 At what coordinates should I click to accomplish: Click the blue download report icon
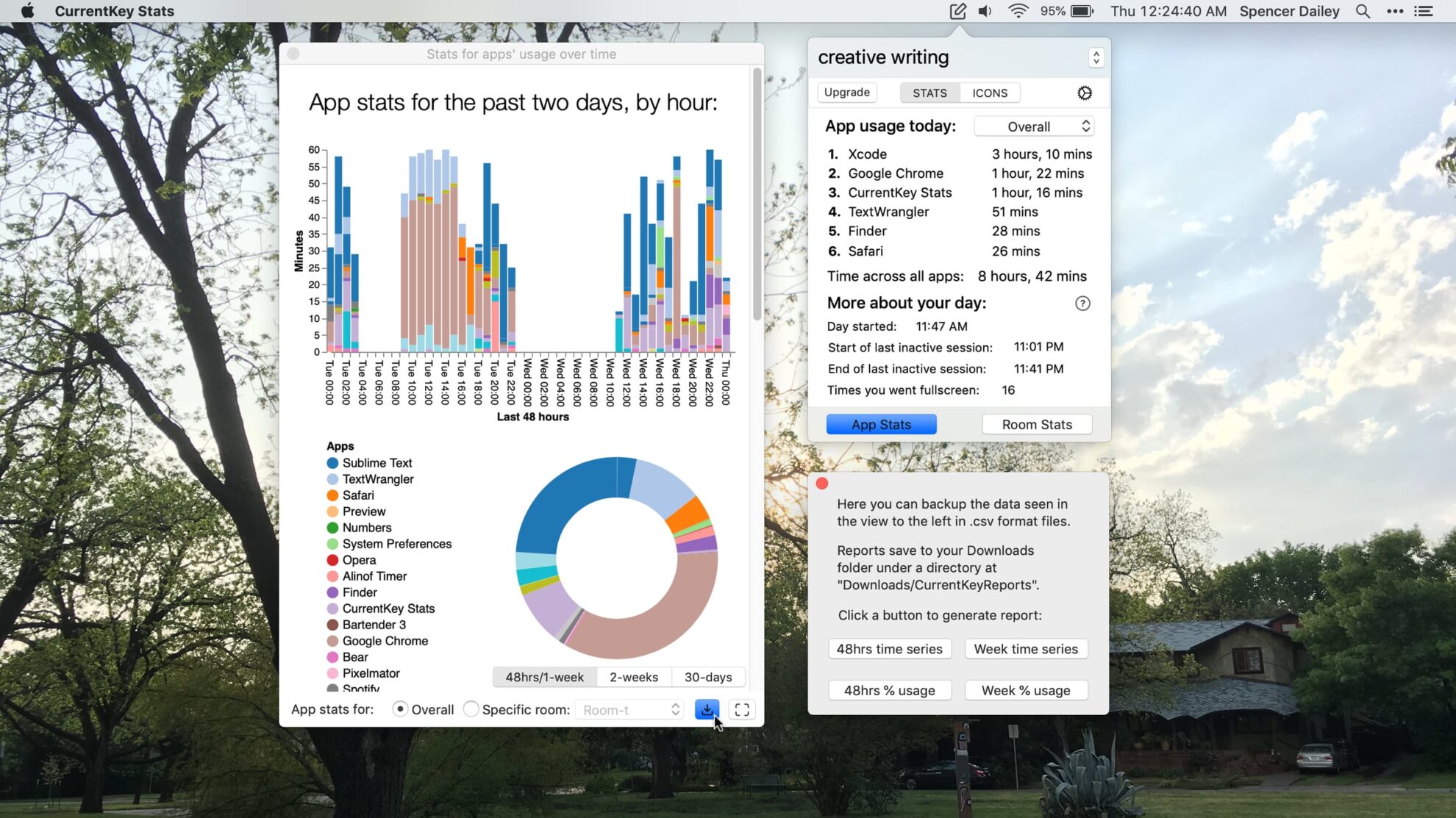coord(707,709)
